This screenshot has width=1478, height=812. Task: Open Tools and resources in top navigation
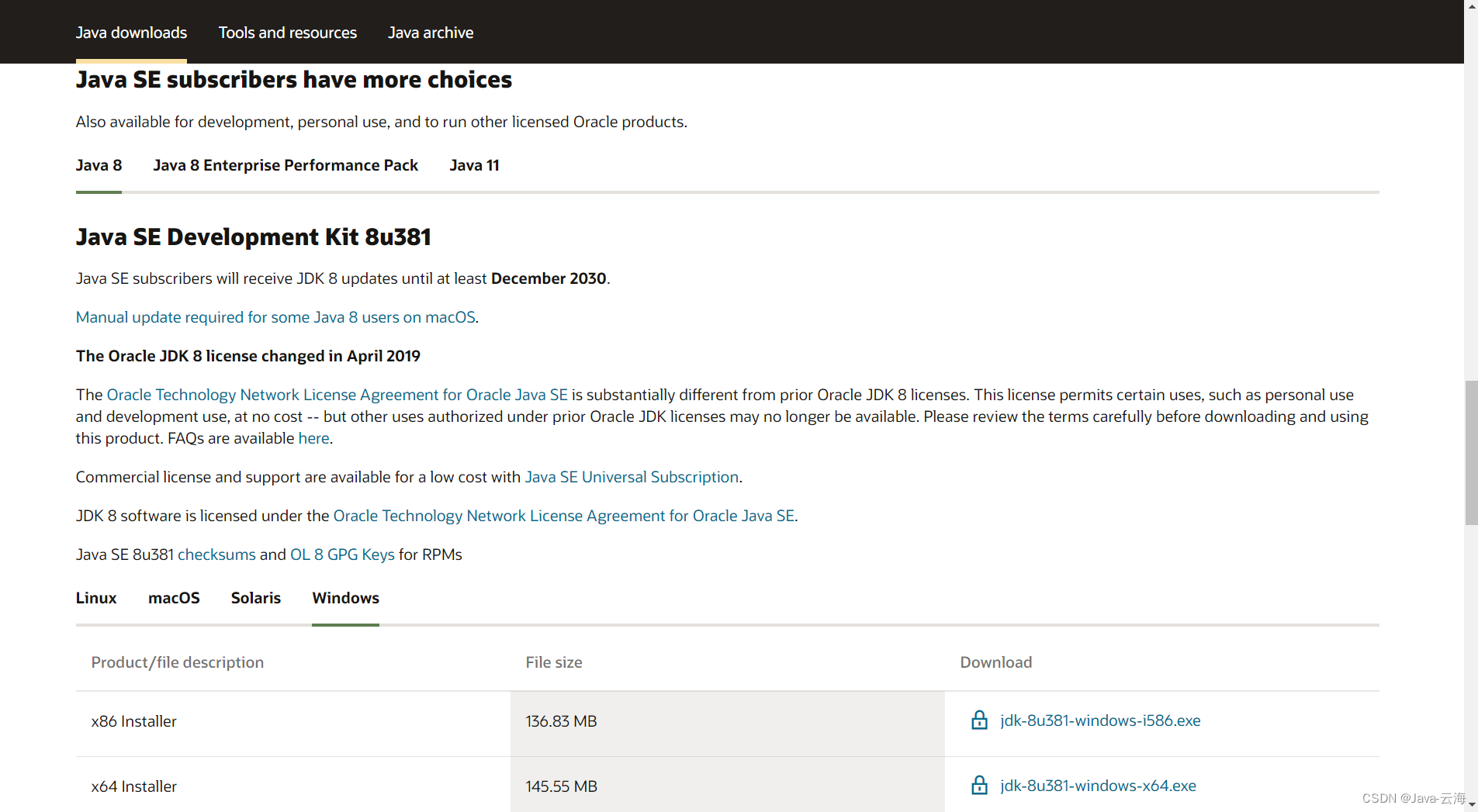(287, 33)
